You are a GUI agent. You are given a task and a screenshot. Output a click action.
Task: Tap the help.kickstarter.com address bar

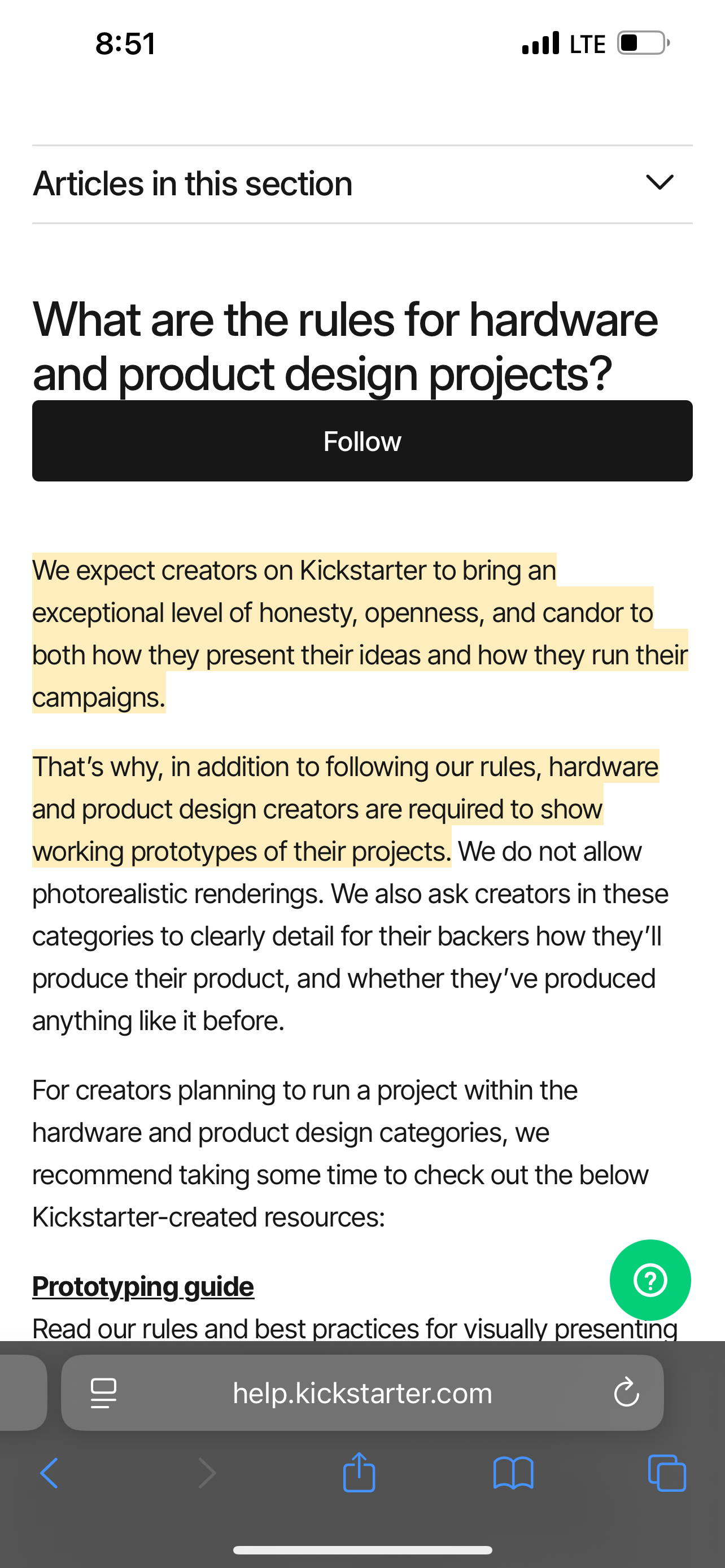(362, 1392)
